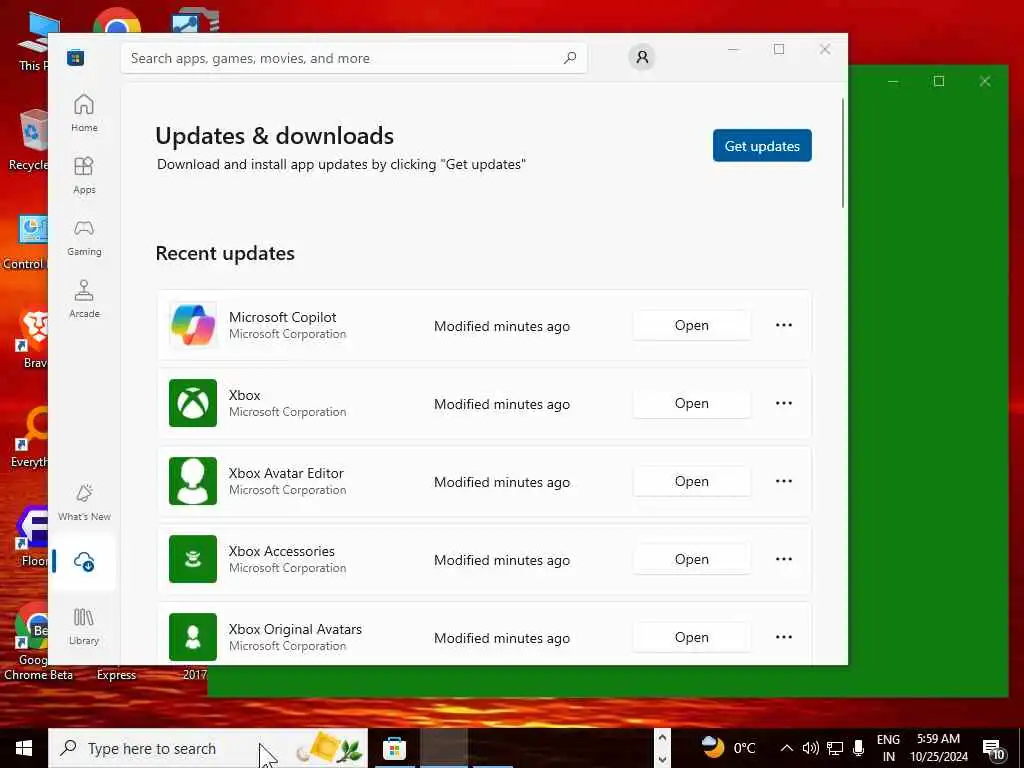This screenshot has width=1024, height=768.
Task: Click the Recycle Bin desktop icon
Action: tap(27, 140)
